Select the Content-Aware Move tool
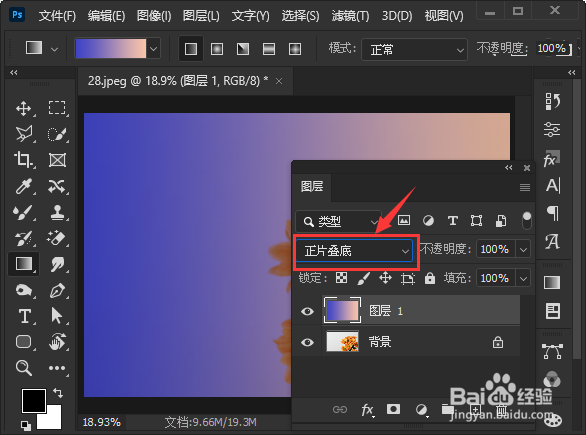 [x=57, y=186]
